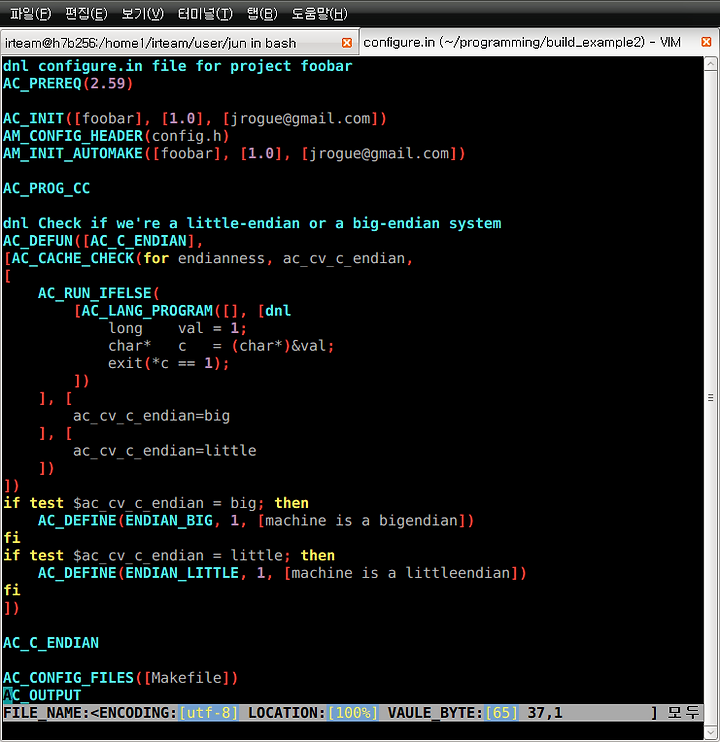The height and width of the screenshot is (742, 720).
Task: Click the AC_PROG_CC line
Action: pos(46,189)
